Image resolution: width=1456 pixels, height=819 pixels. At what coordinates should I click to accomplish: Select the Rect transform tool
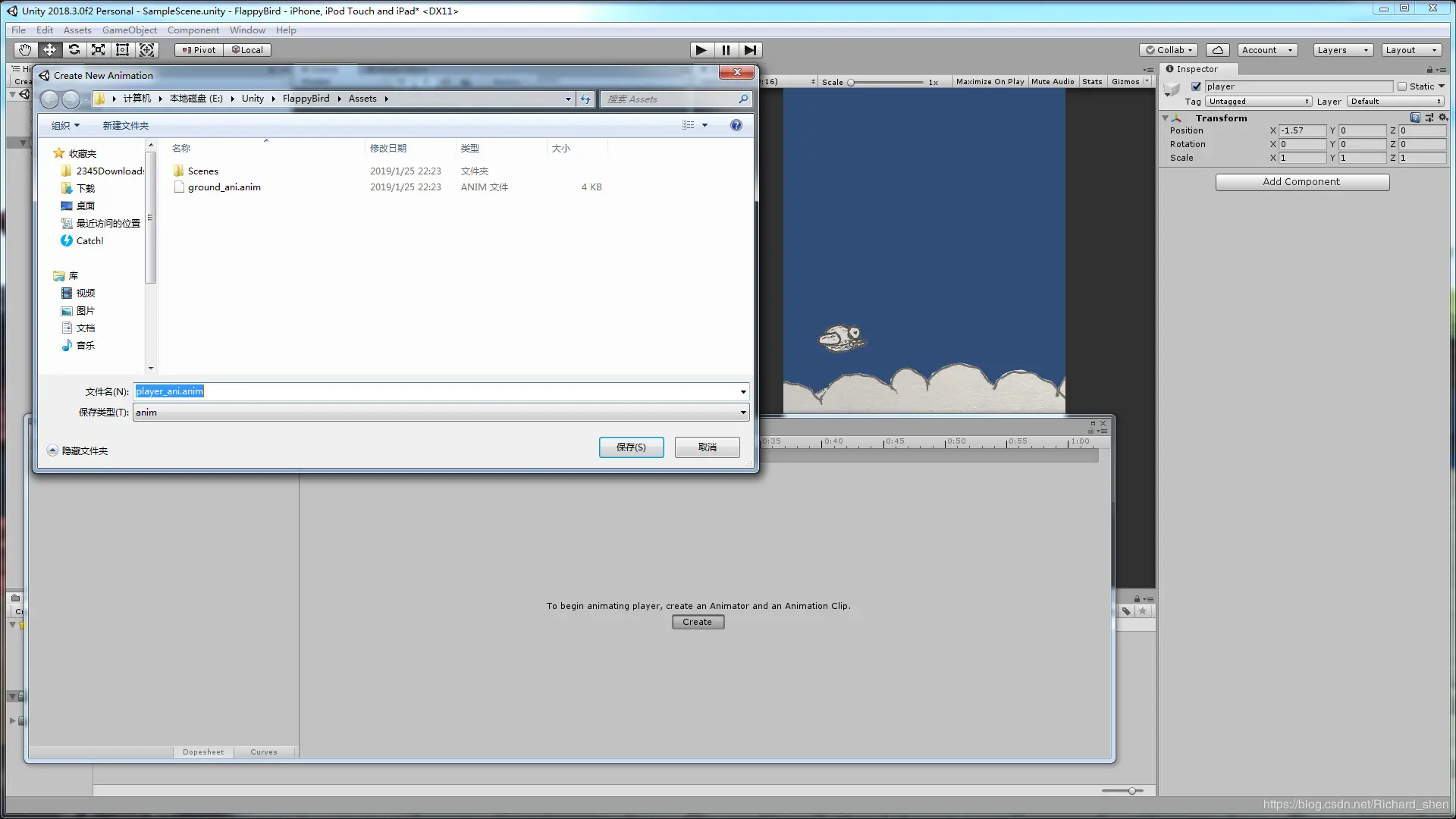(x=122, y=50)
